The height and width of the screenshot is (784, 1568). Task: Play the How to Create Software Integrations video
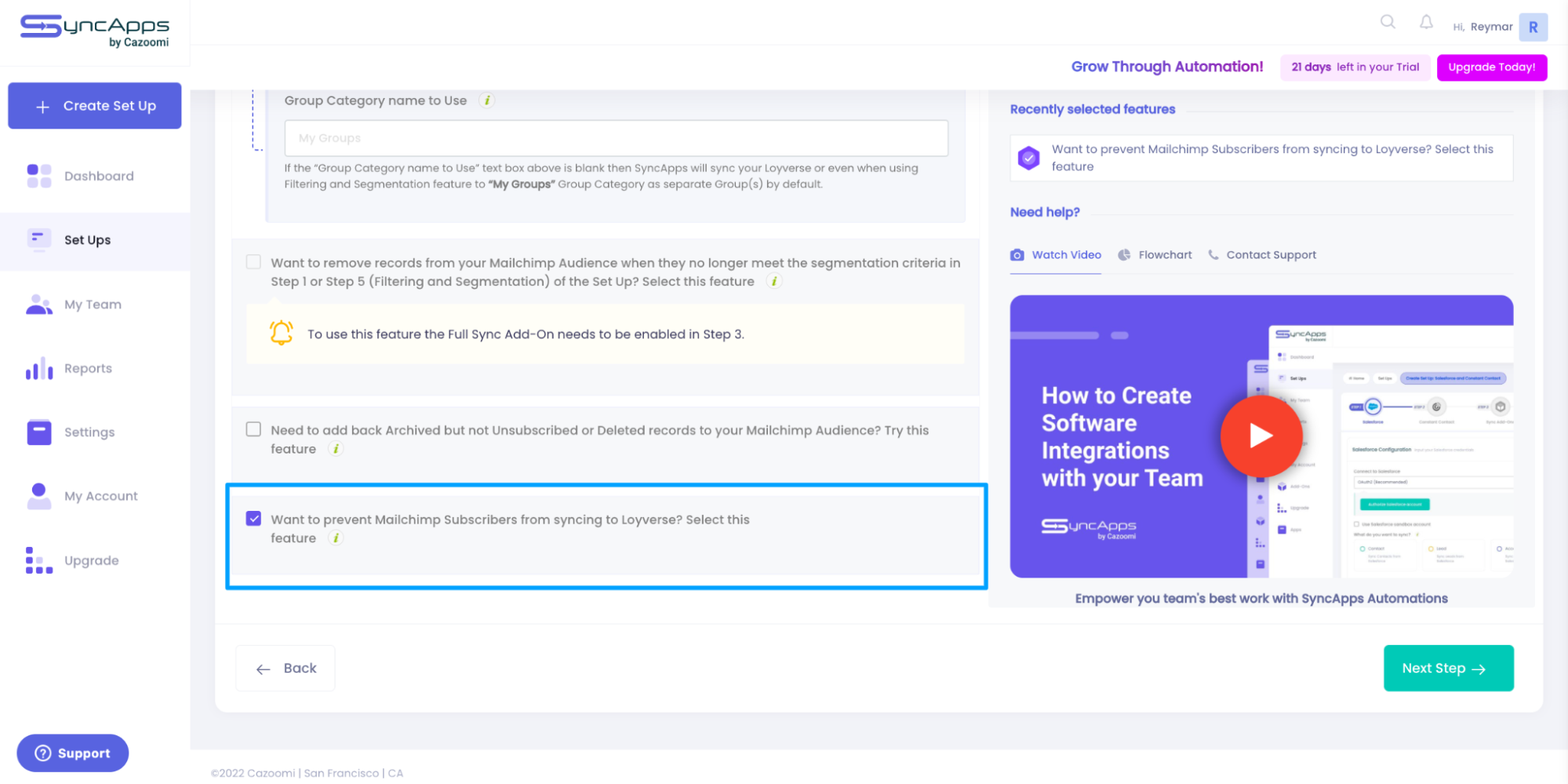[1261, 436]
